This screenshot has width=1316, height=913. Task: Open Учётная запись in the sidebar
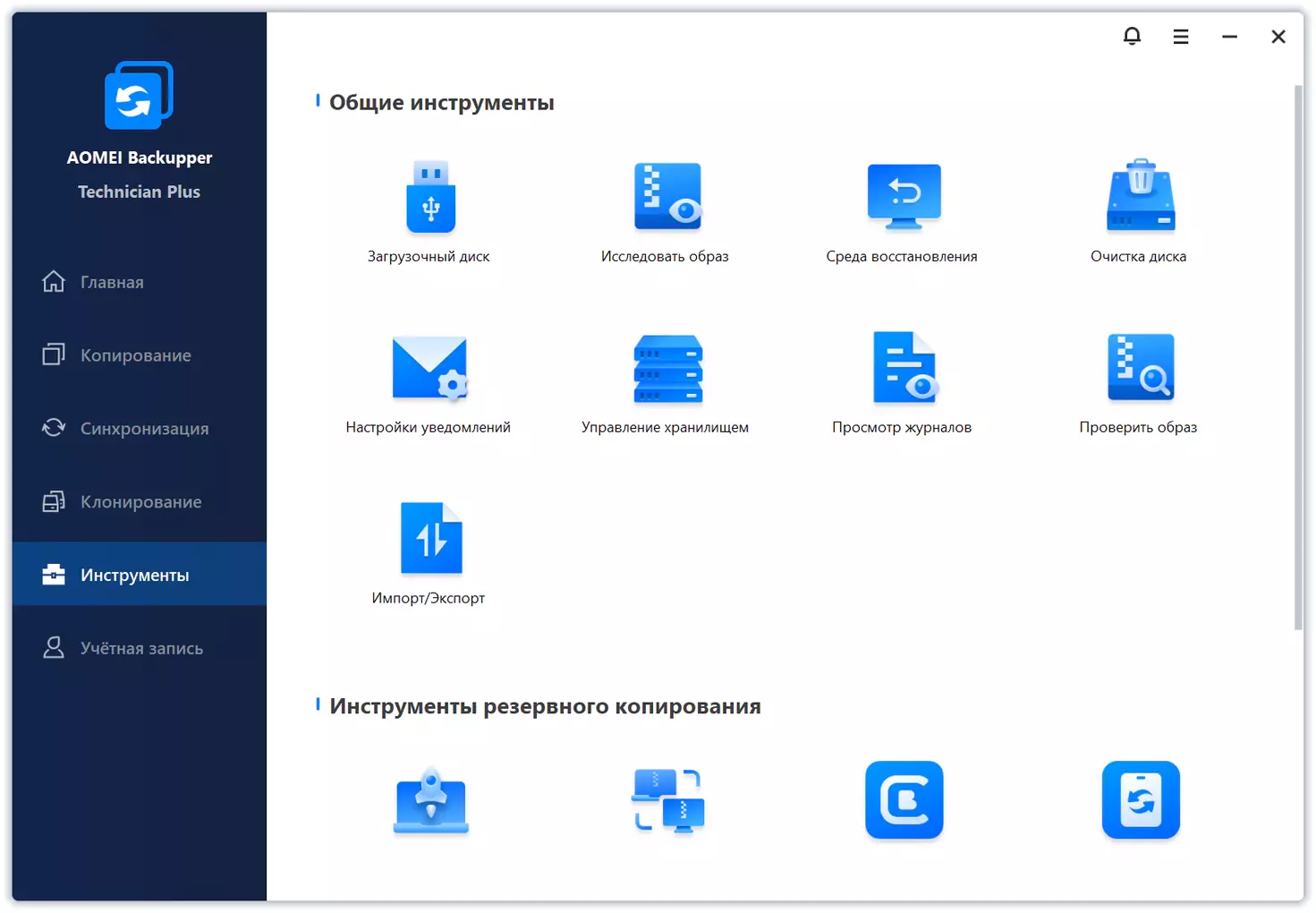[x=140, y=648]
